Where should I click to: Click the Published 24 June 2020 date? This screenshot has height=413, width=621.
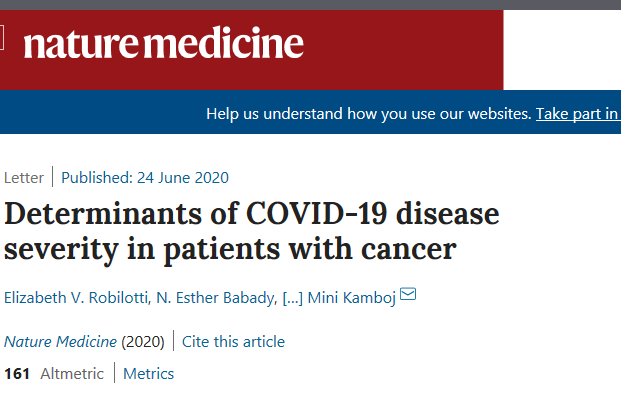(x=145, y=178)
